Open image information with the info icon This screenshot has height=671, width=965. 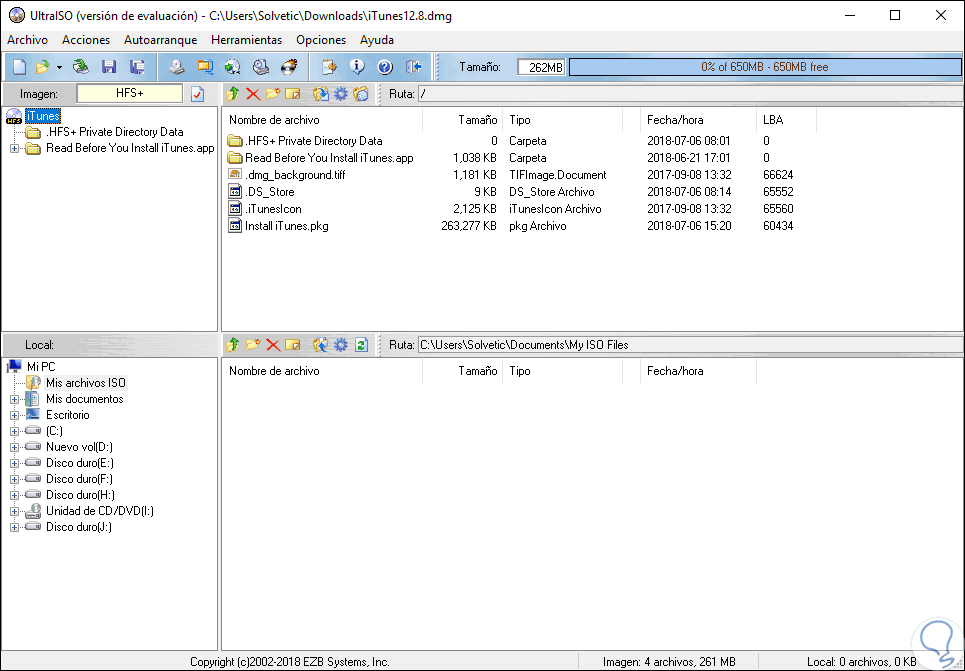pos(357,67)
